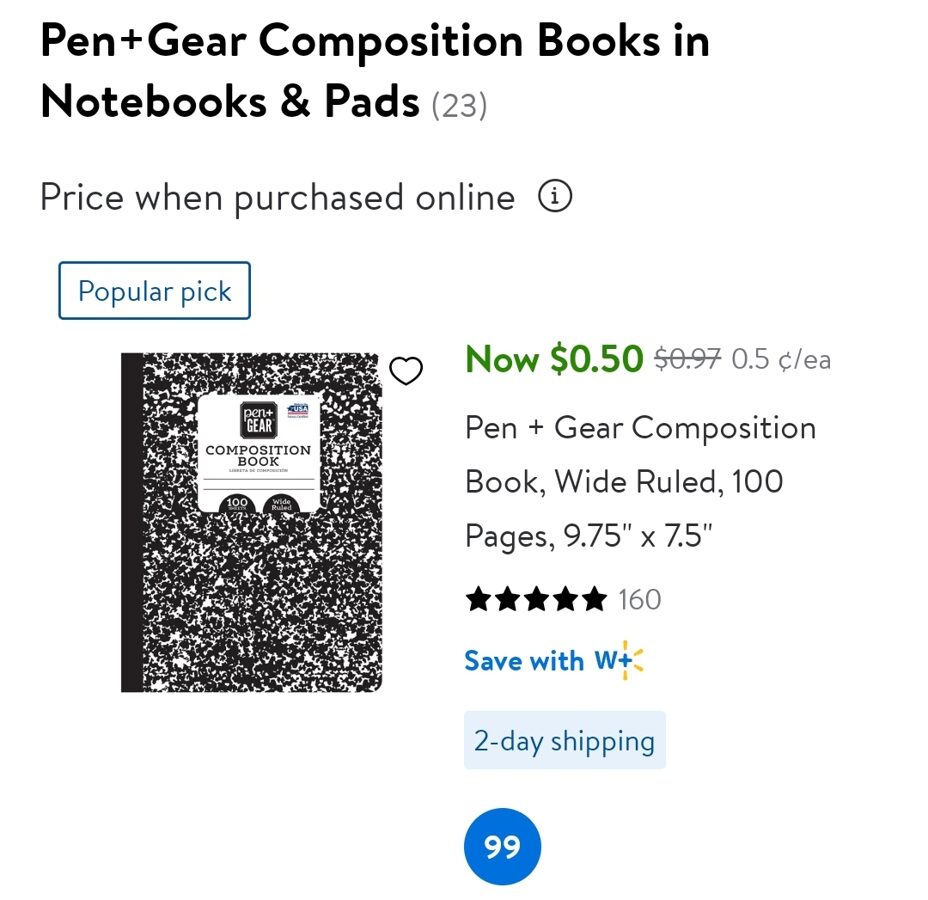Screen dimensions: 928x900
Task: Add notebook to favorites with heart icon
Action: 406,370
